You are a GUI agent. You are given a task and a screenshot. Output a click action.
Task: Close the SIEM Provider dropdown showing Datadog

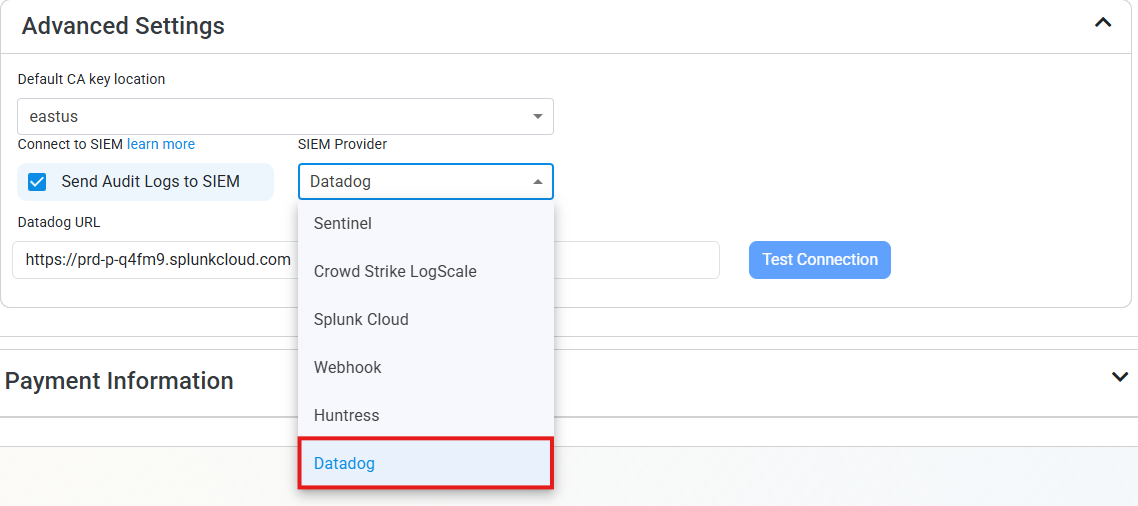click(425, 181)
